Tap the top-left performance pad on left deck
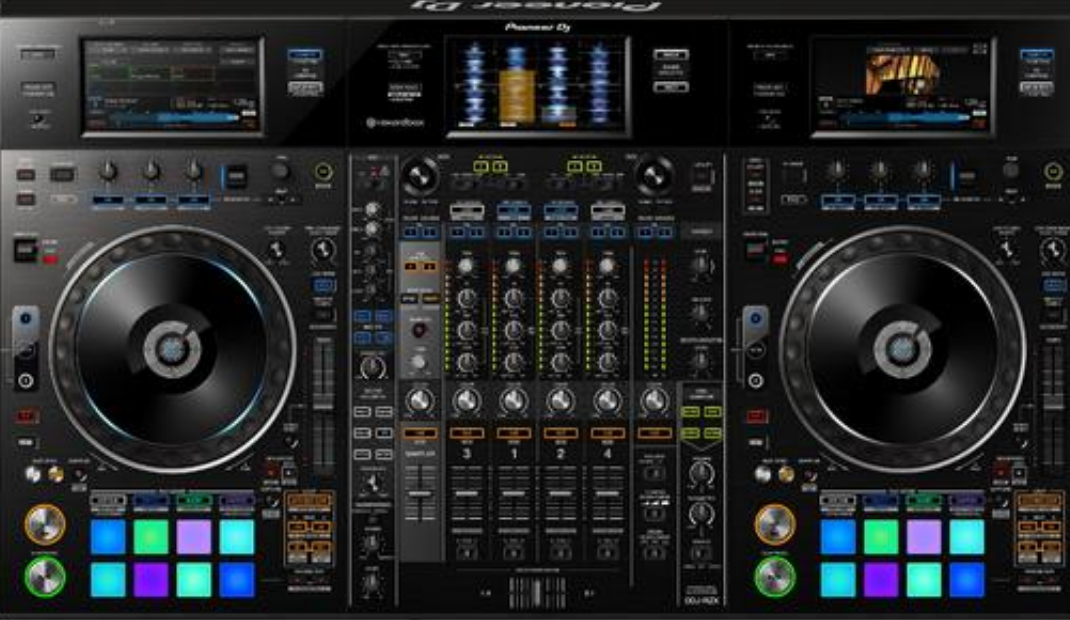The width and height of the screenshot is (1070, 620). (x=108, y=537)
